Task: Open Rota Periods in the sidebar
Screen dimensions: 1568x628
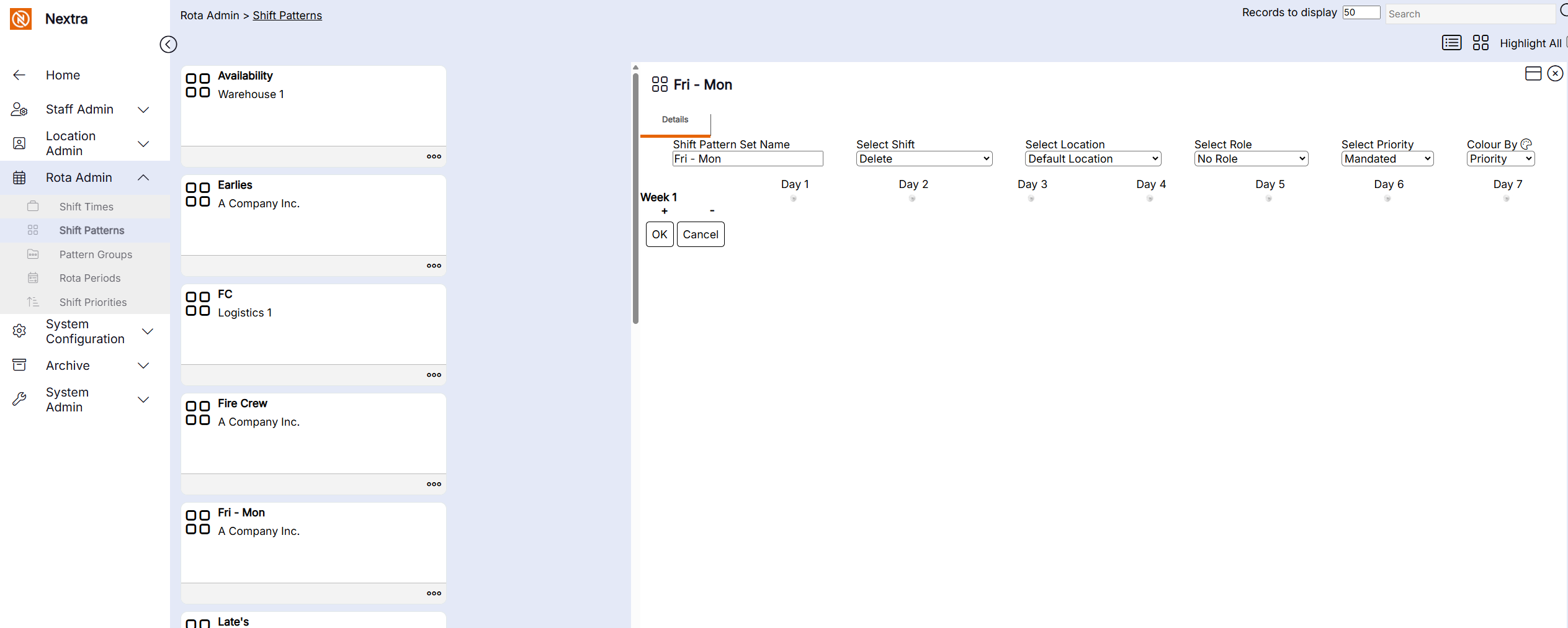Action: [86, 278]
